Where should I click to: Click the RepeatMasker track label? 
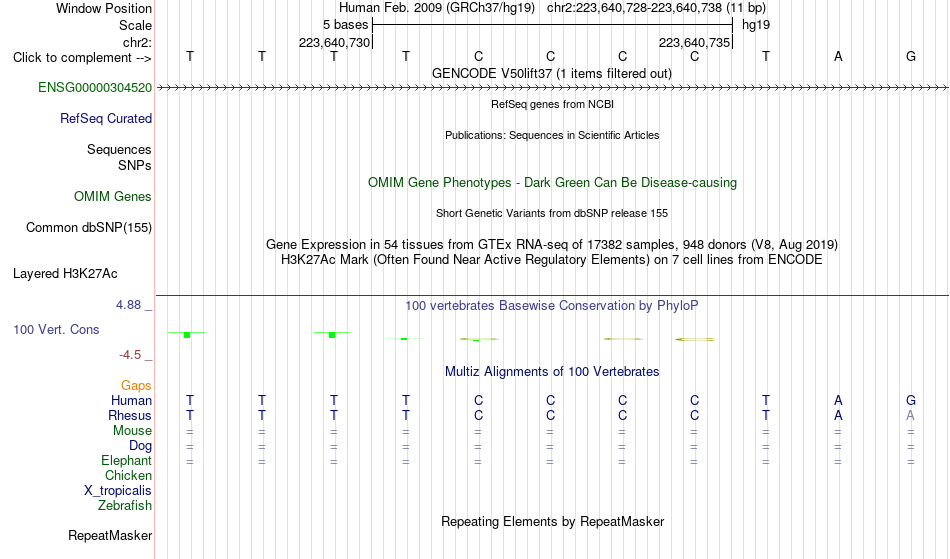pyautogui.click(x=110, y=535)
